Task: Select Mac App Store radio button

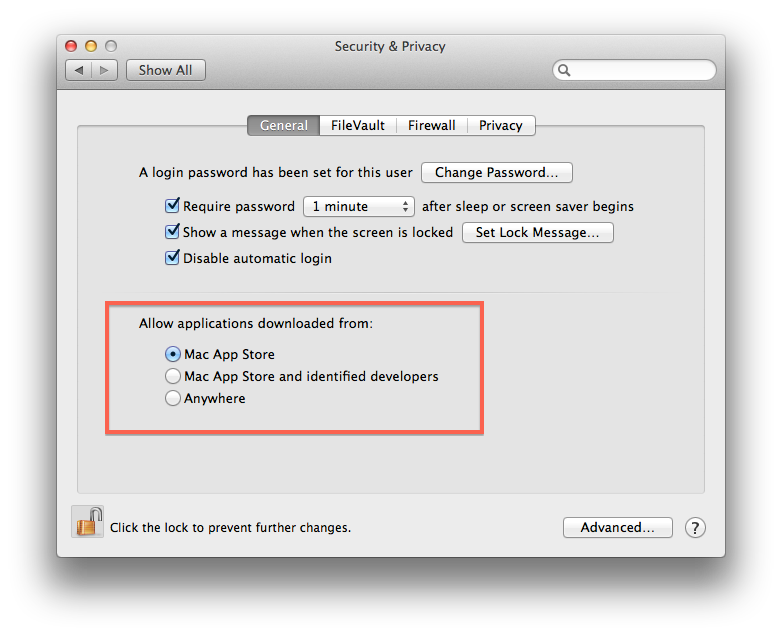Action: tap(173, 354)
